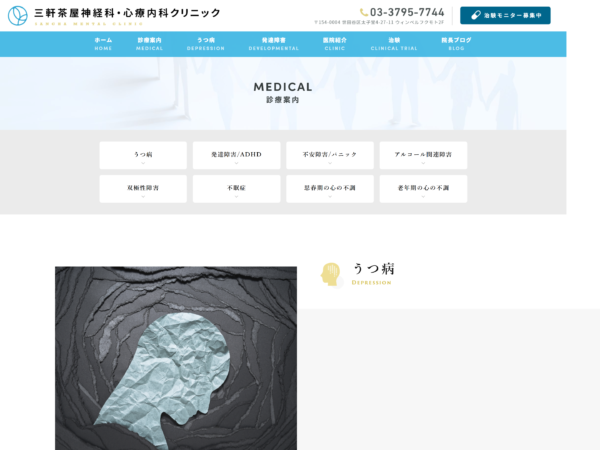Open the 医院紹介 CLINIC menu item

pyautogui.click(x=335, y=44)
